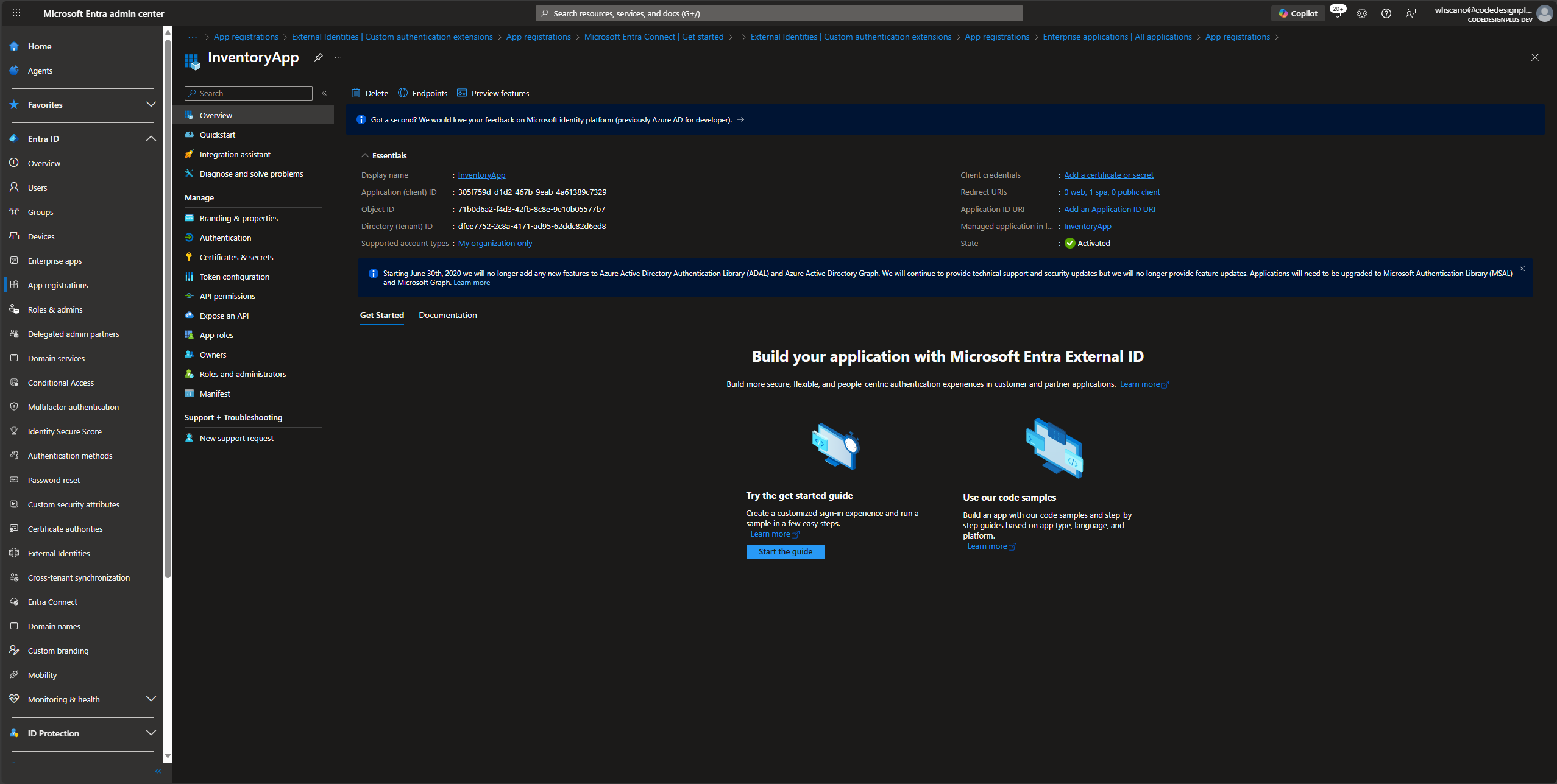This screenshot has height=784, width=1557.
Task: Open the user account avatar
Action: [1544, 13]
